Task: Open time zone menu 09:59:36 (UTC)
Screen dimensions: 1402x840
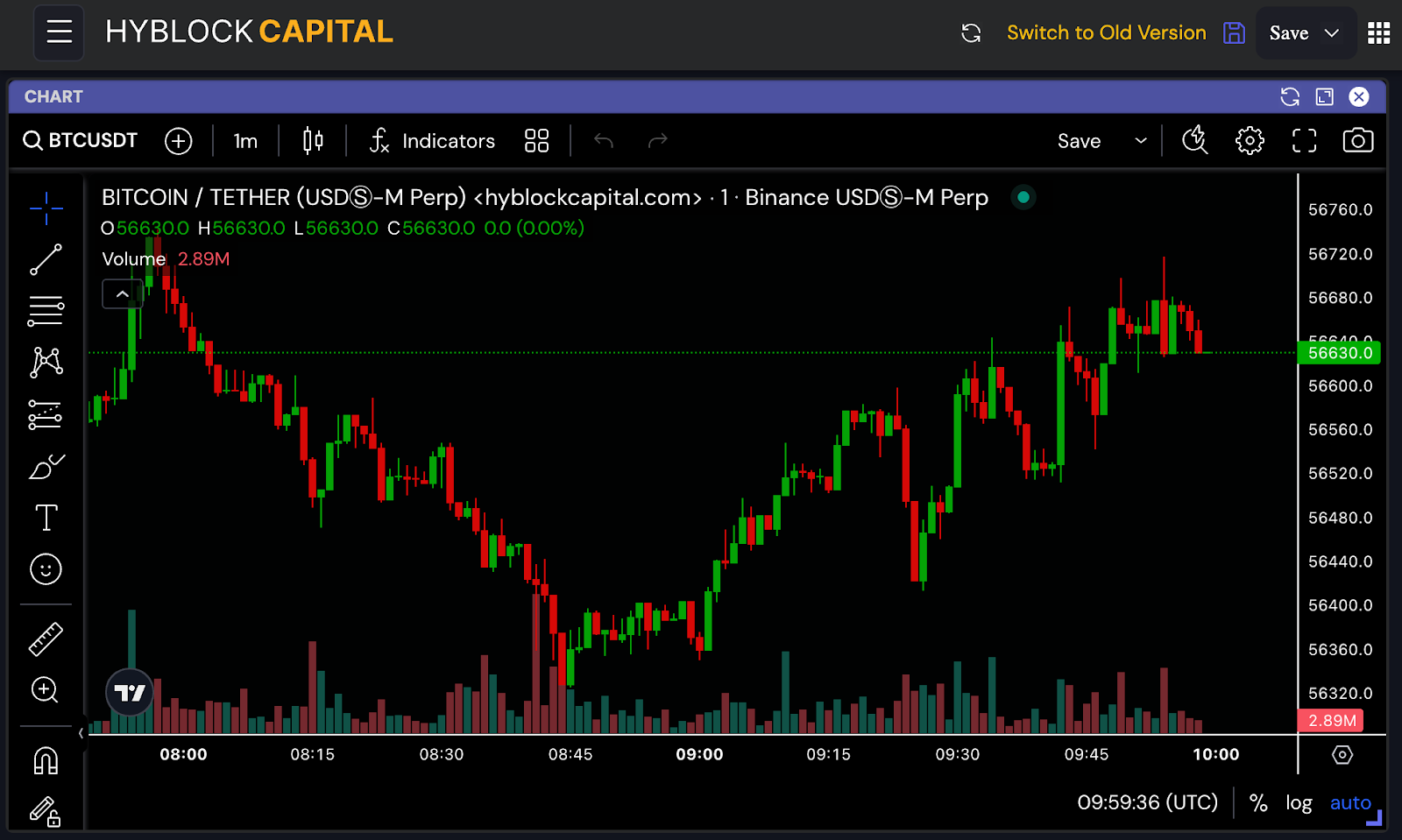Action: (1148, 802)
